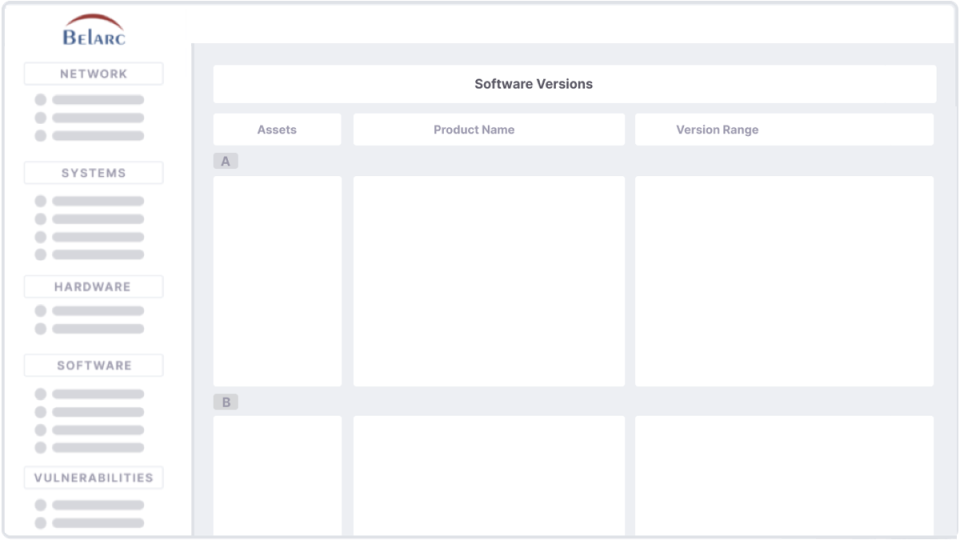This screenshot has width=960, height=540.
Task: Click the Belarc logo
Action: (93, 31)
